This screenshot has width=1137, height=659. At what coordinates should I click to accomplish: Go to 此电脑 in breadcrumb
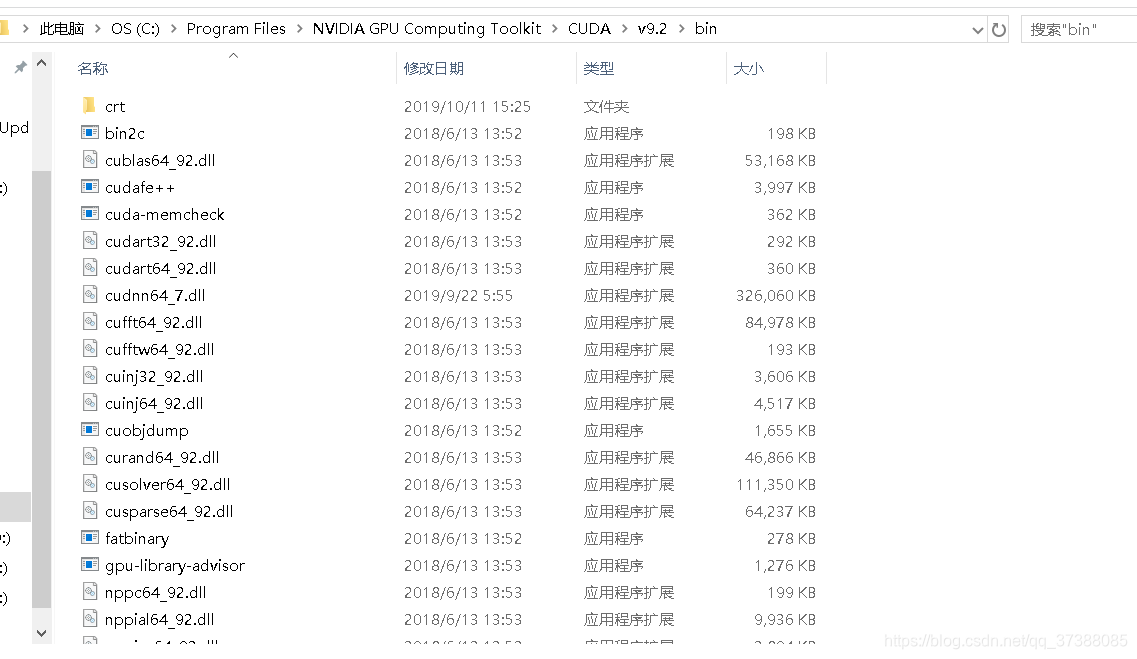point(62,29)
